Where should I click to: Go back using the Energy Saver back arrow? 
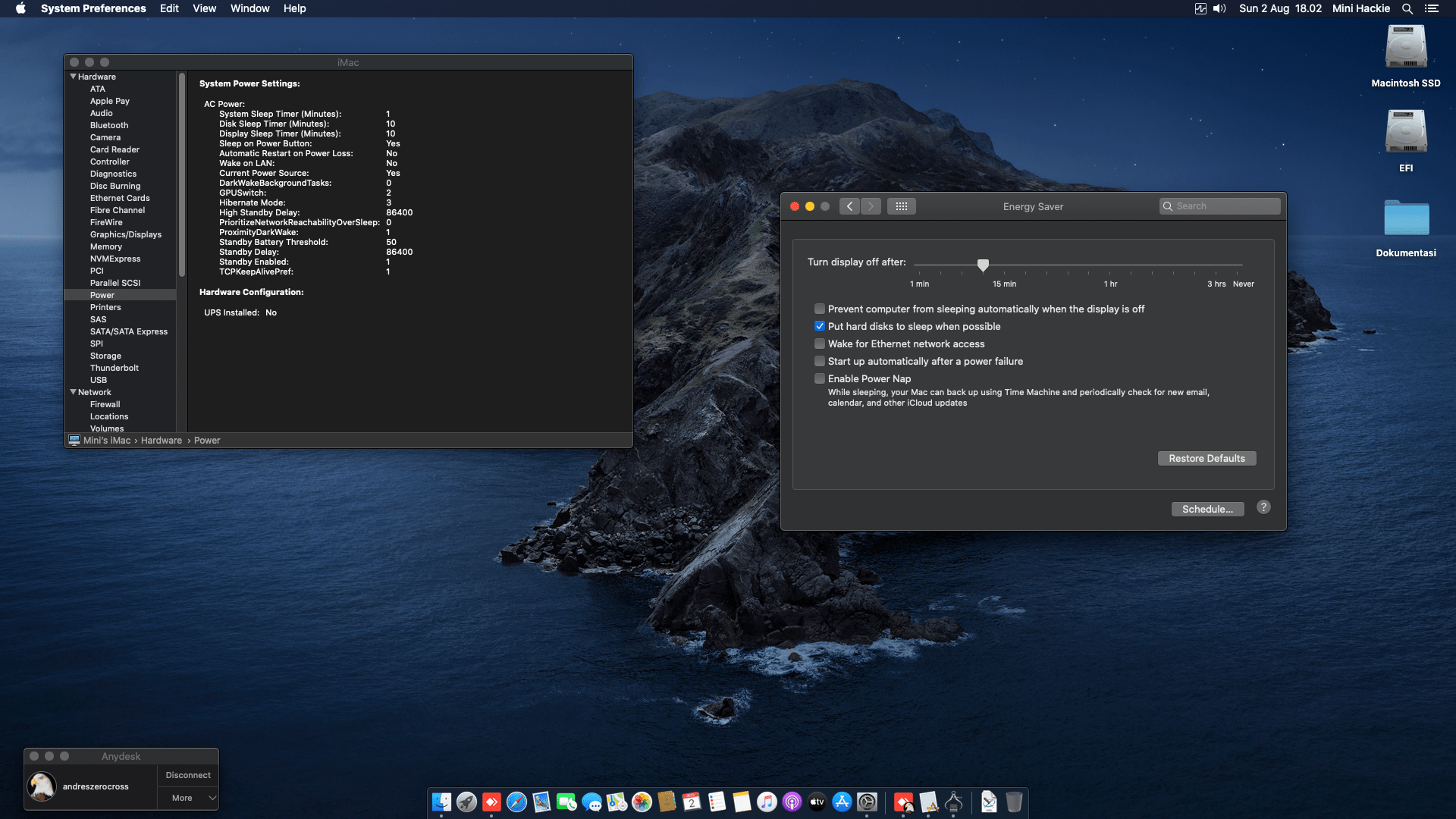coord(849,206)
